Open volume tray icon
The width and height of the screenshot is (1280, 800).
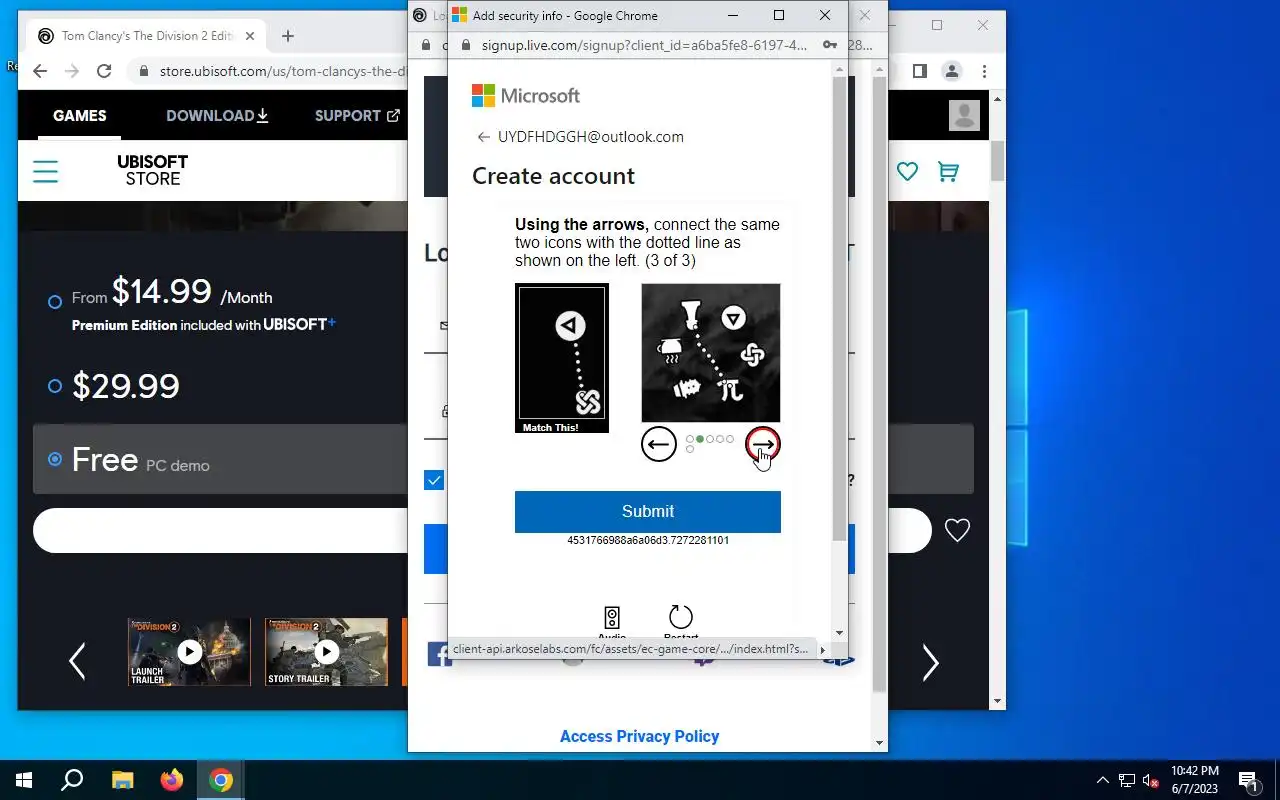tap(1151, 780)
